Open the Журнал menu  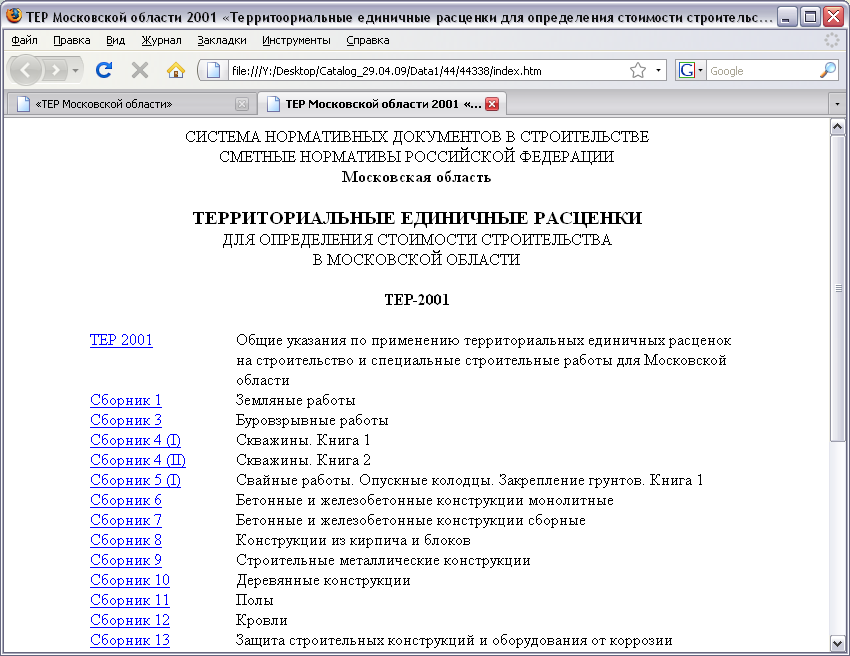tap(161, 40)
